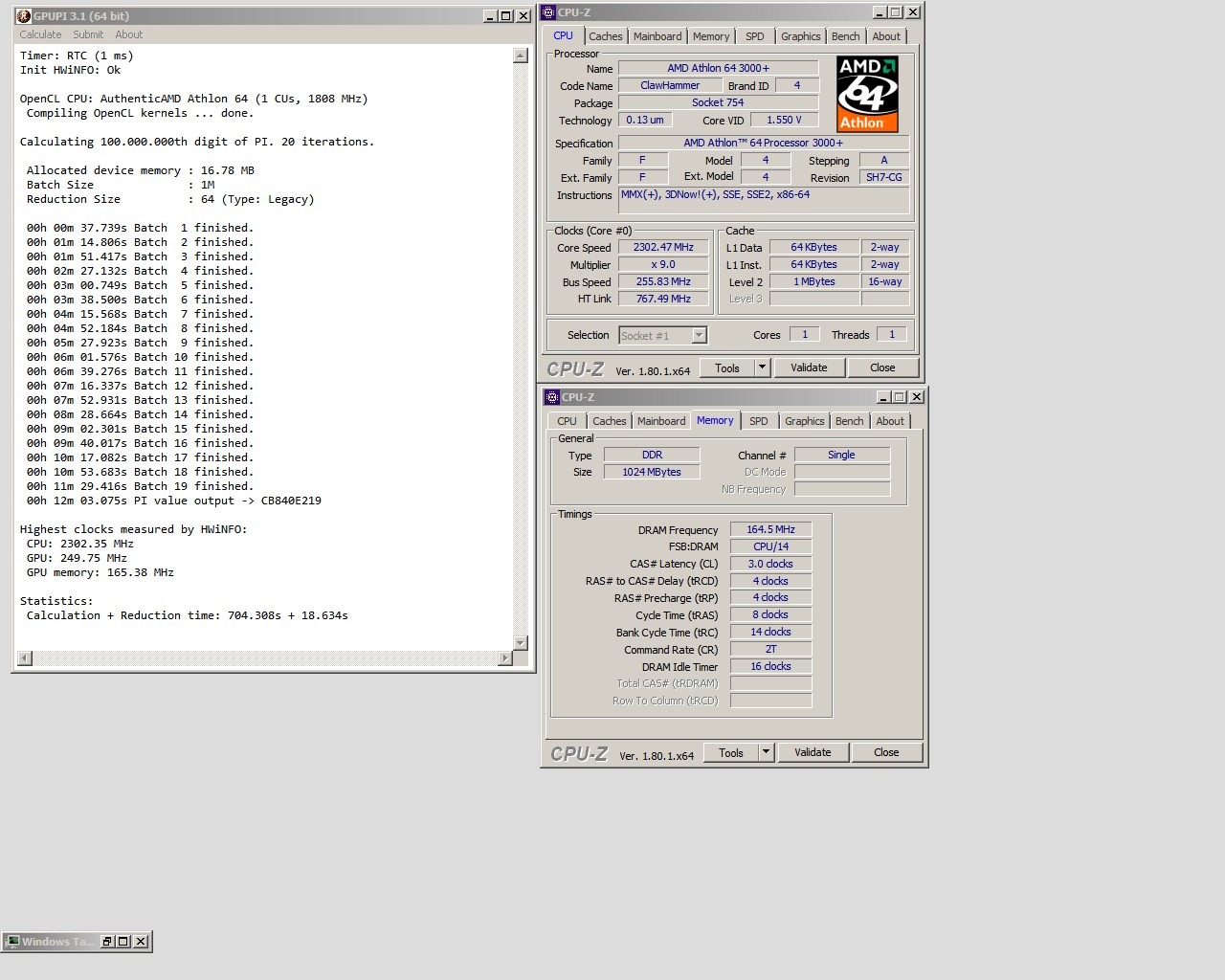Click the Bus Speed value 255.83 MHz
The height and width of the screenshot is (980, 1225).
coord(663,281)
